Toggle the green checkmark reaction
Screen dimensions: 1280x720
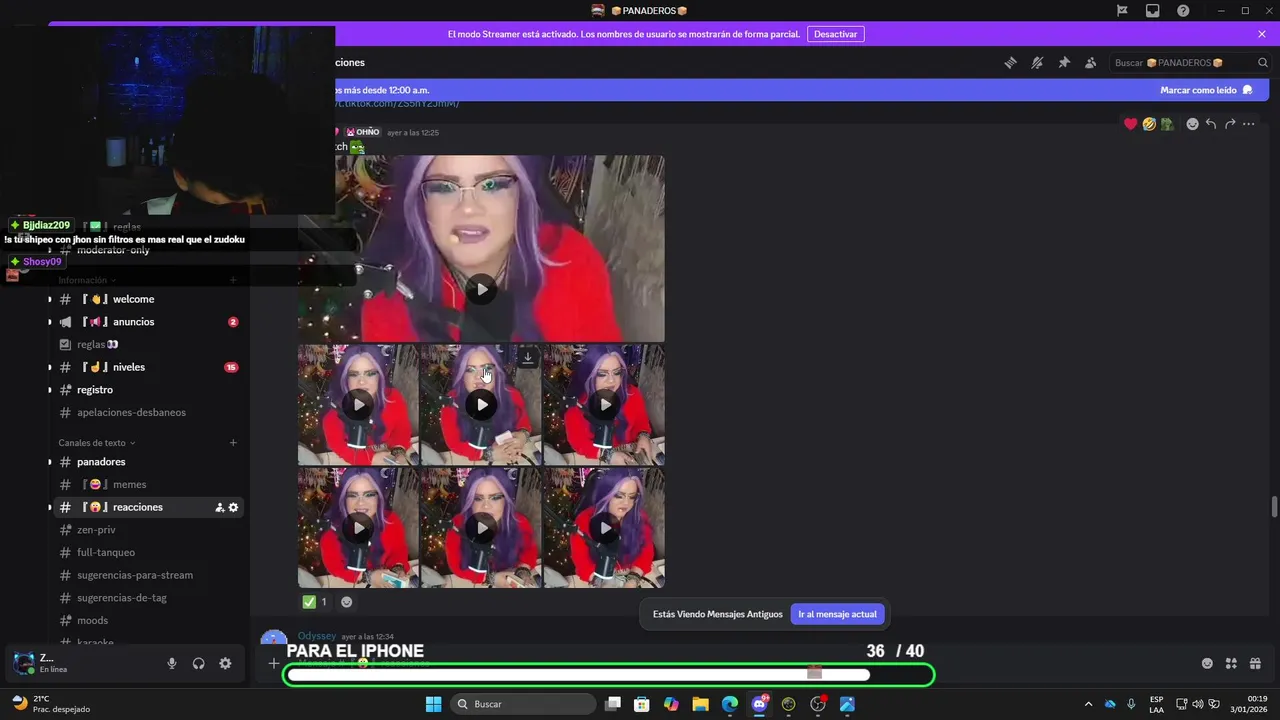click(x=315, y=602)
